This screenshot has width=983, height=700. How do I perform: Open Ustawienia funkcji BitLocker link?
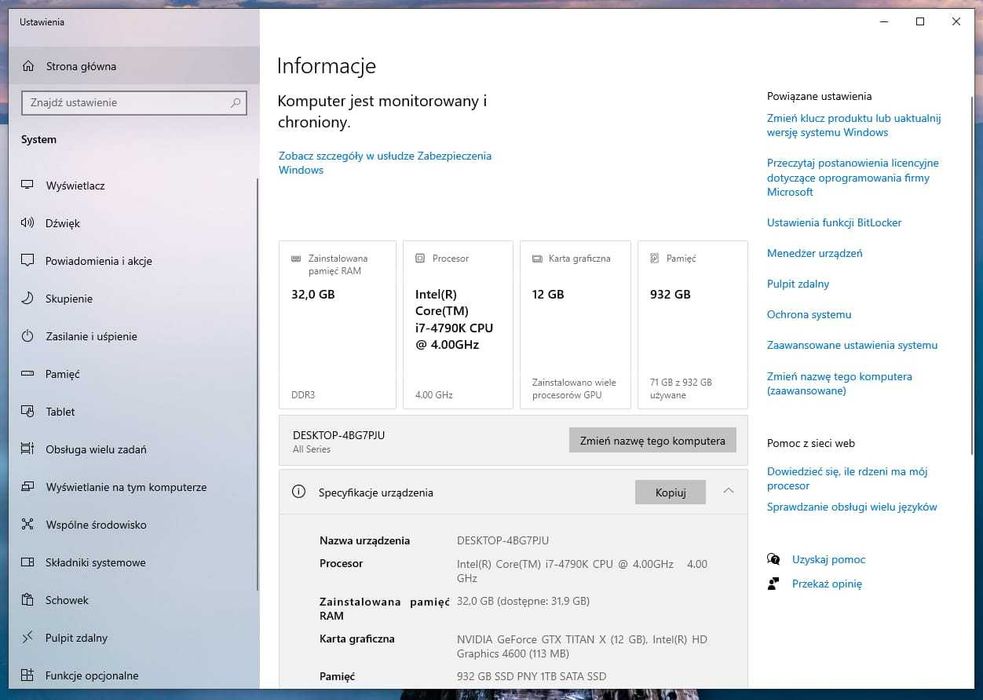pos(834,222)
